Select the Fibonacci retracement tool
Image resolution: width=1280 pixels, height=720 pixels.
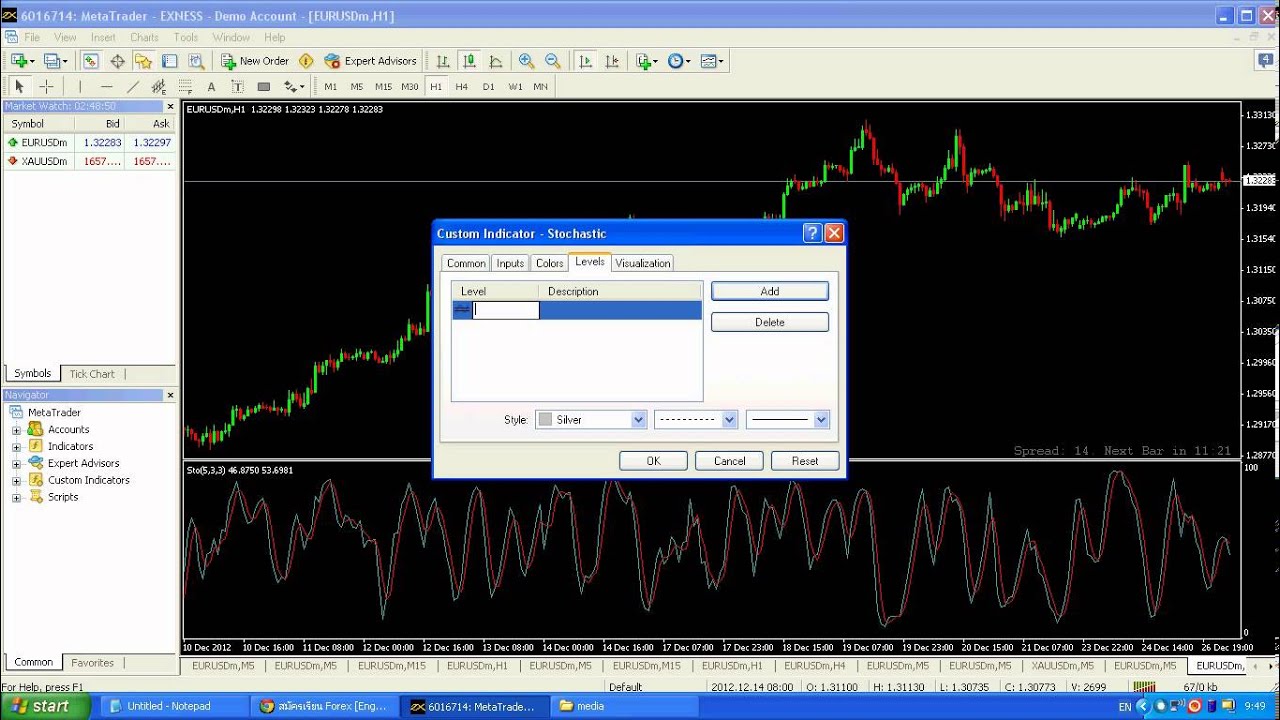[185, 87]
